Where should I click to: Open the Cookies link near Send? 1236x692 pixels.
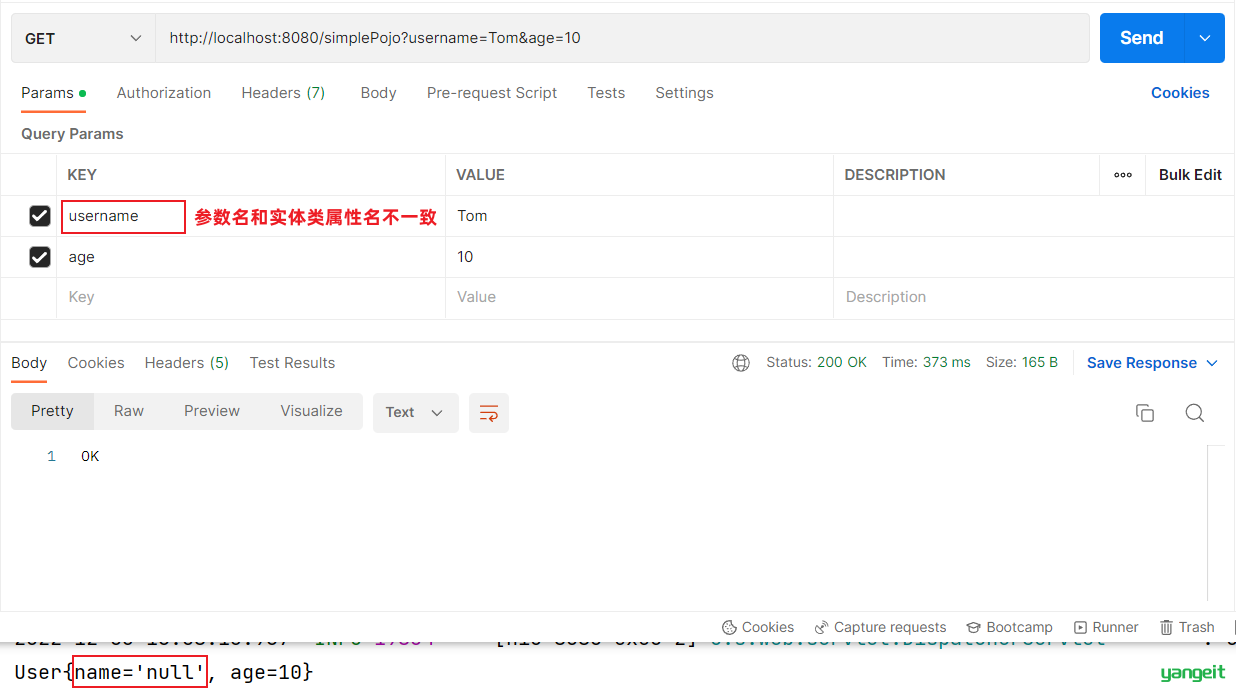click(1180, 93)
